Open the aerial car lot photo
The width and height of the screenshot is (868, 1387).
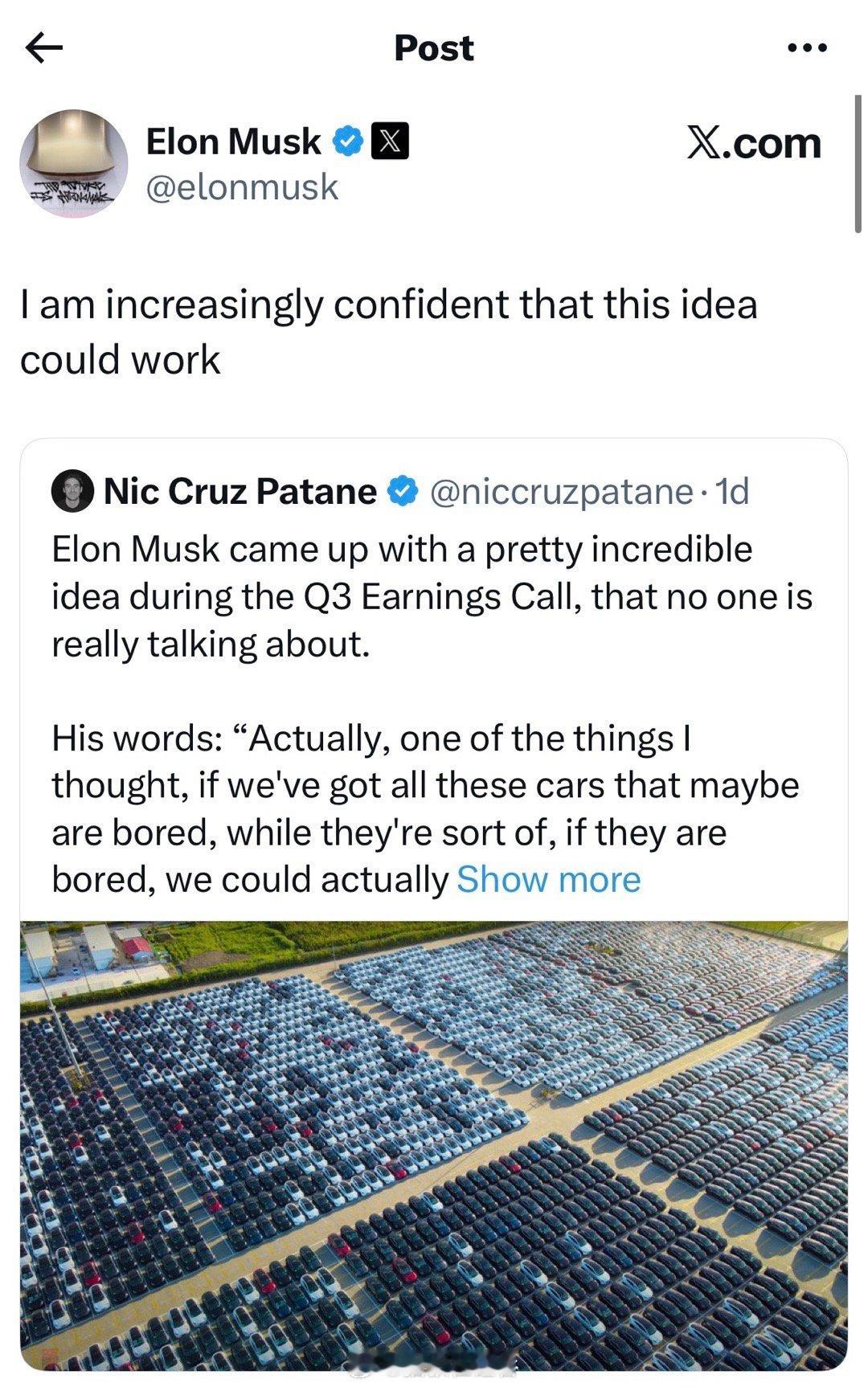[434, 1145]
